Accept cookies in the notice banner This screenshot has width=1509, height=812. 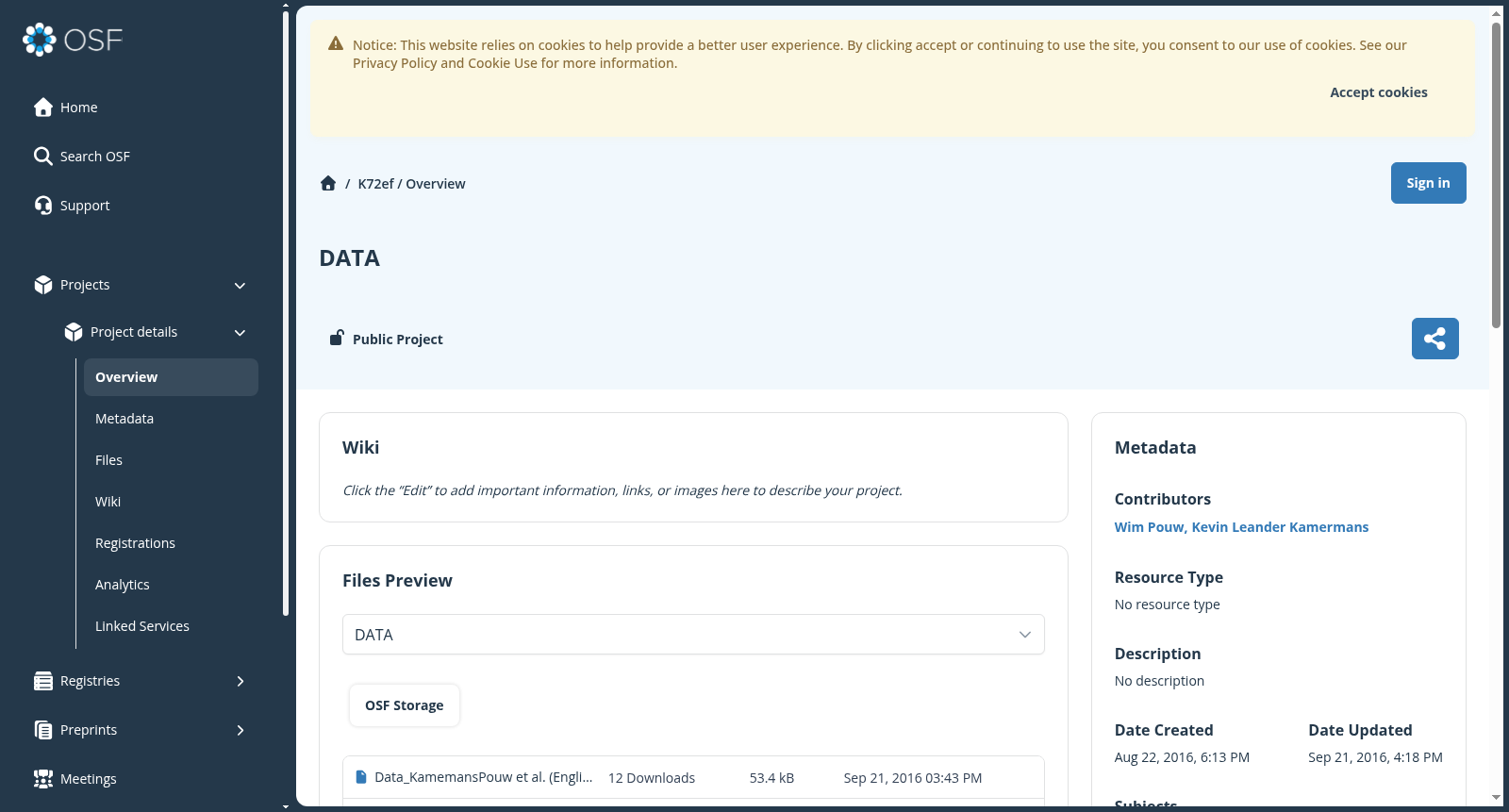[1378, 92]
